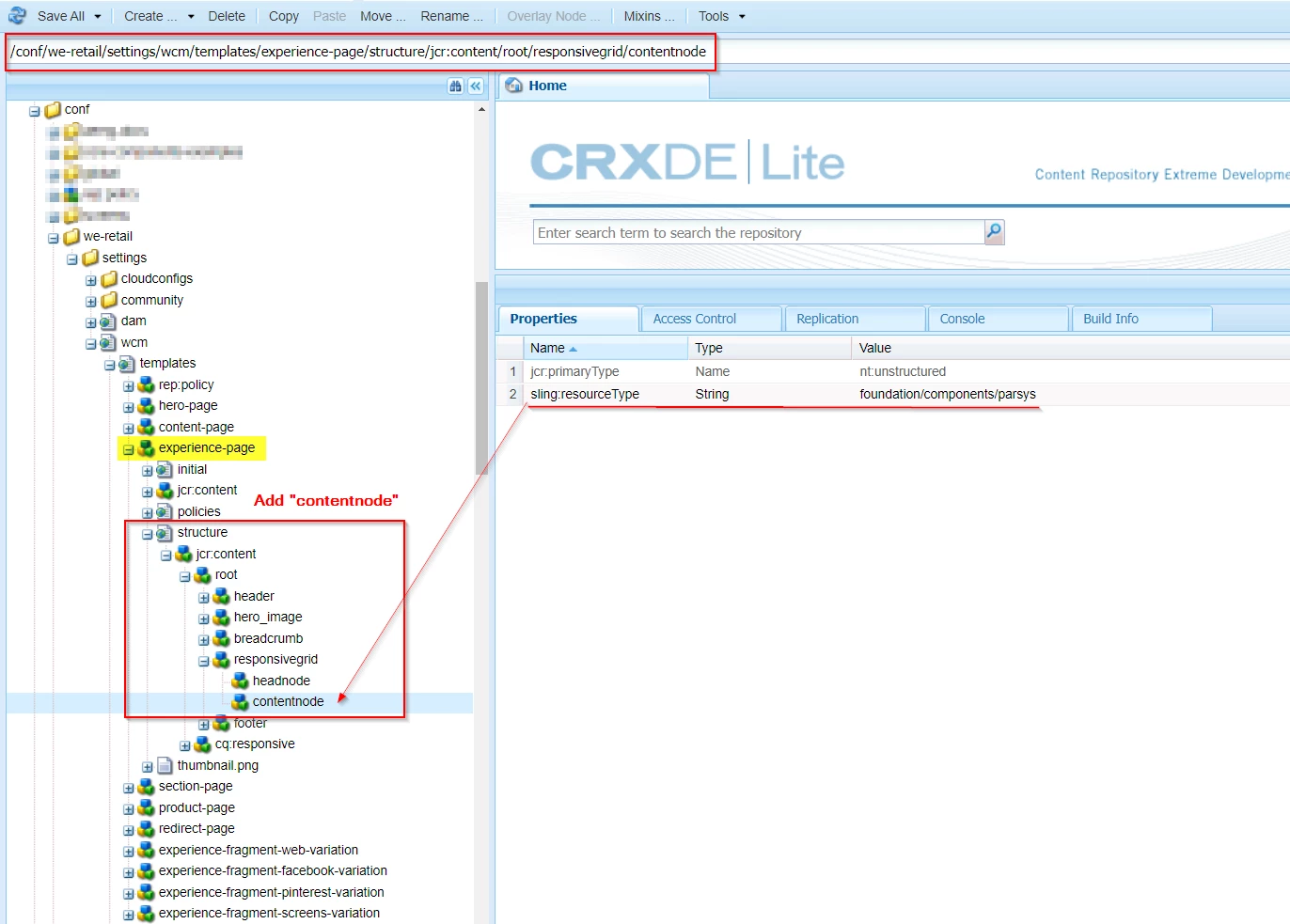
Task: Click the hero_image node icon
Action: [x=222, y=618]
